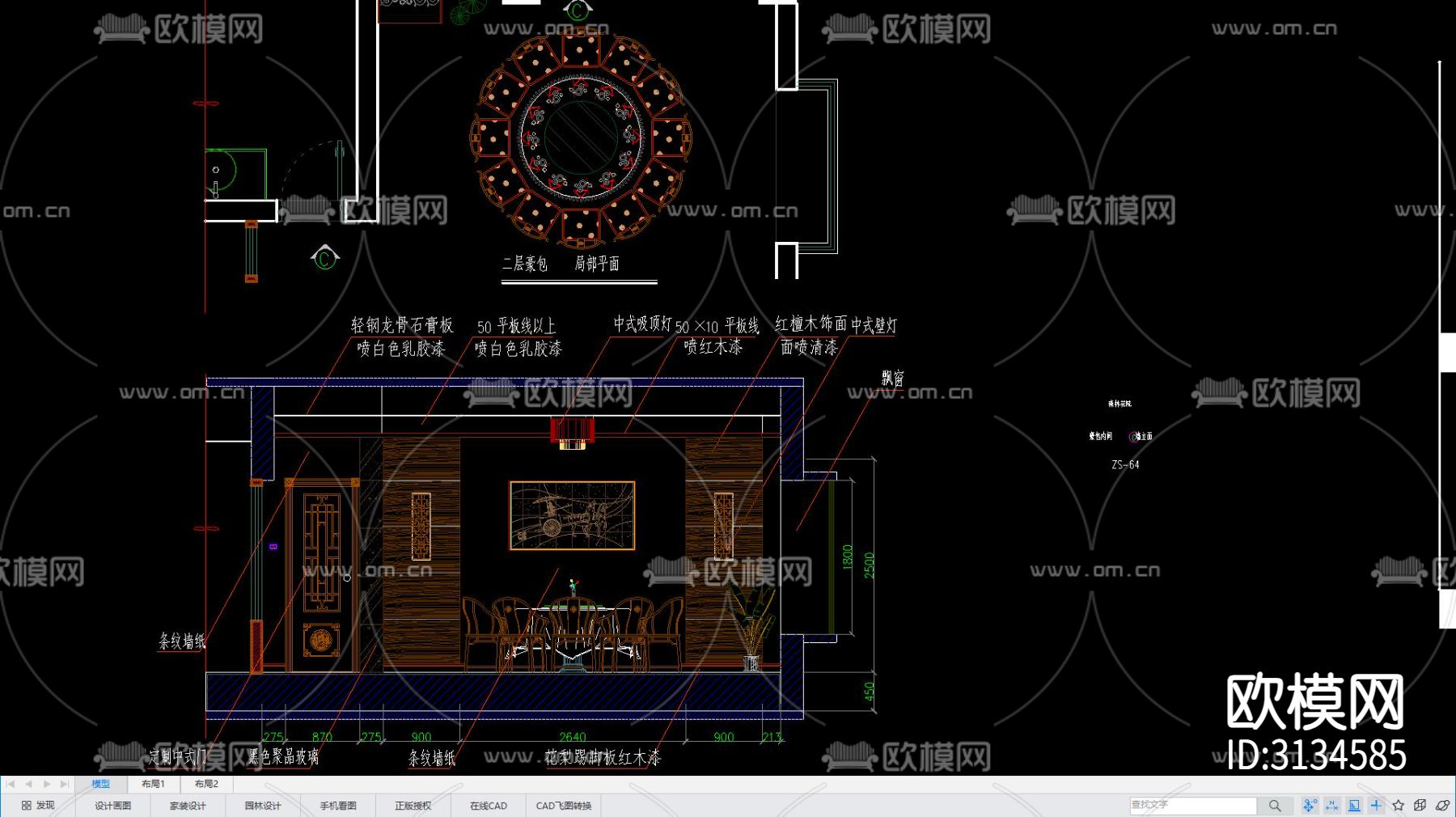
Task: Toggle the blue ortho square icon
Action: (x=1354, y=806)
